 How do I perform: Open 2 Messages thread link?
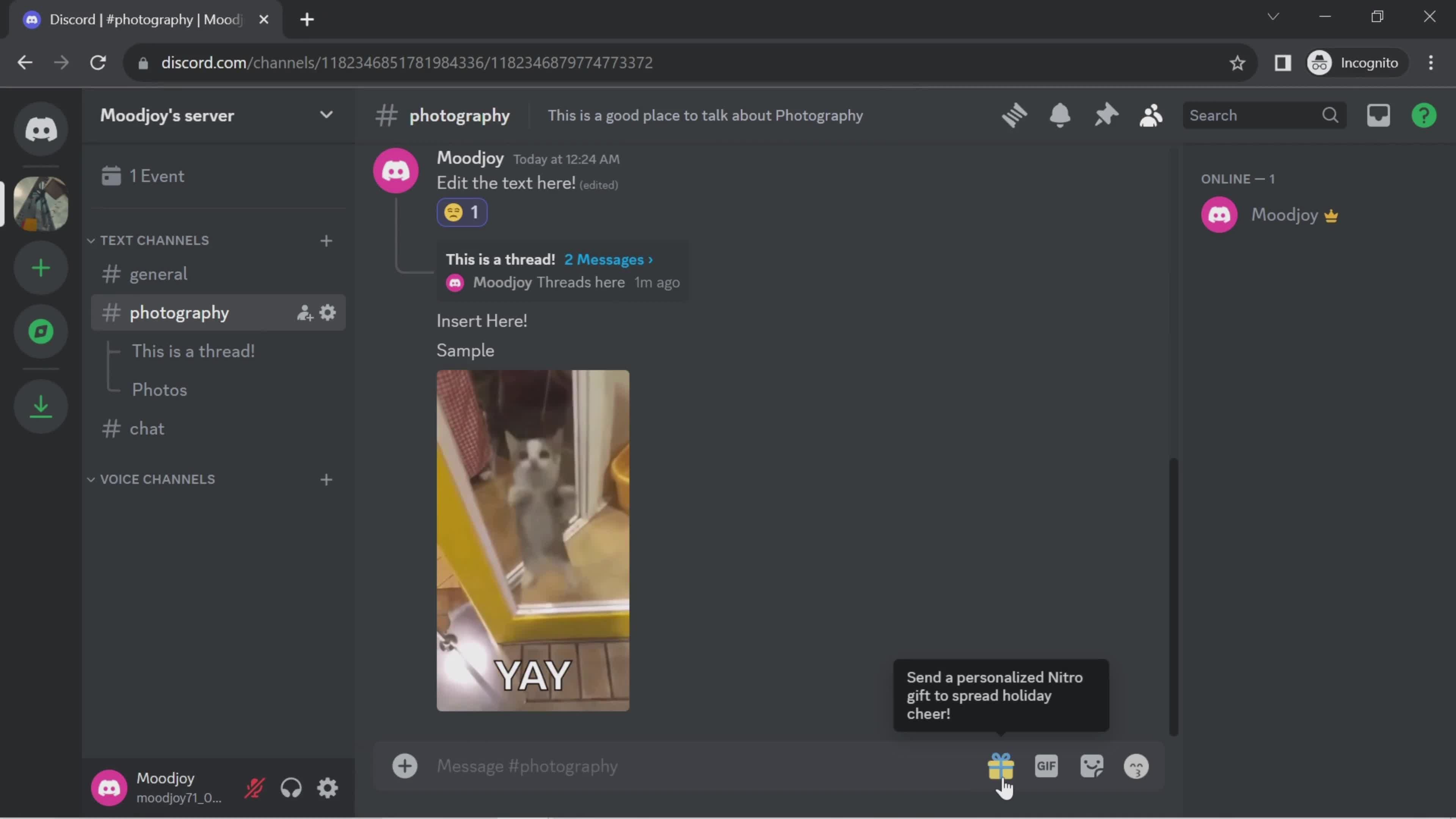(608, 259)
